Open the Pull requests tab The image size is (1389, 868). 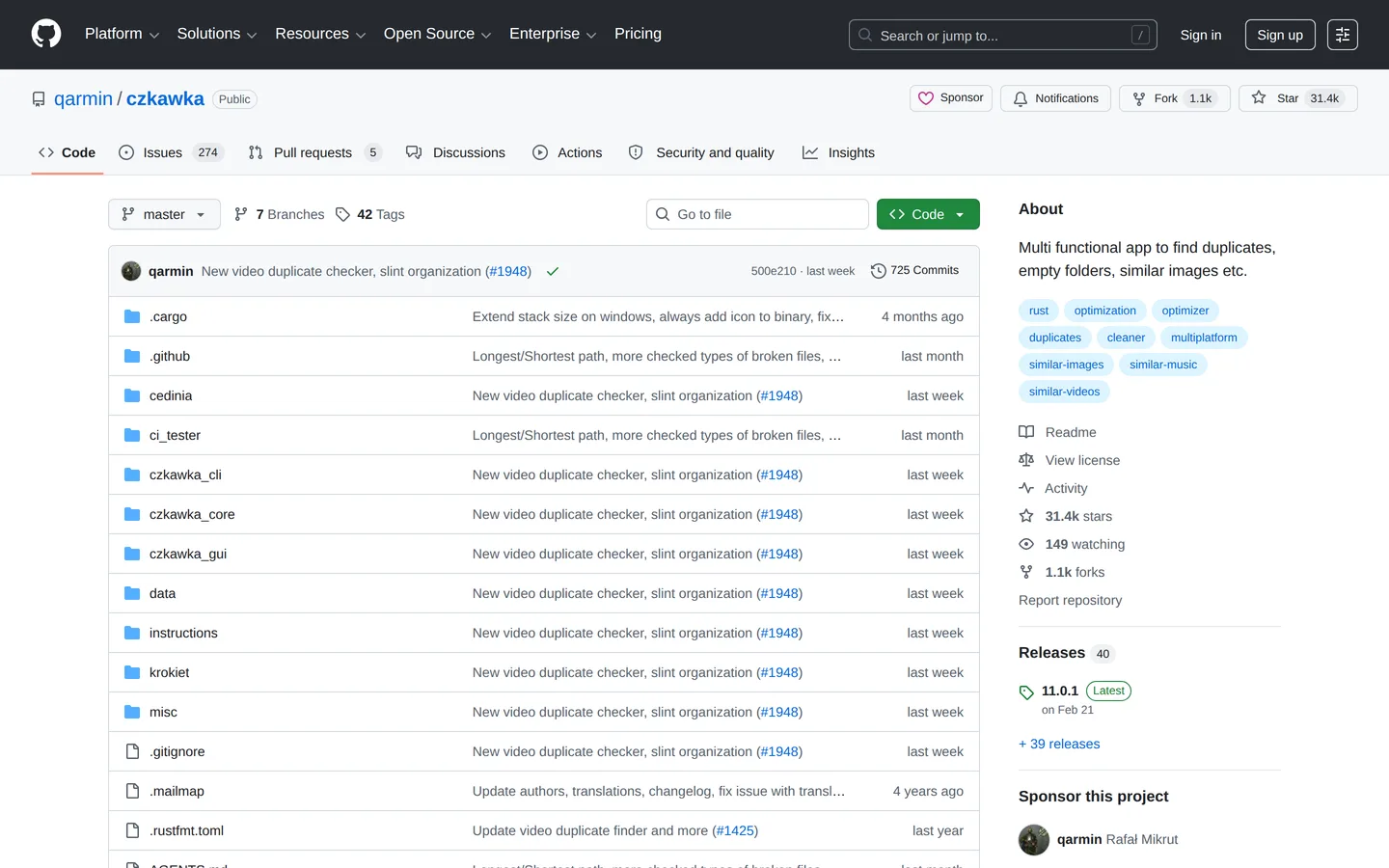click(x=314, y=152)
